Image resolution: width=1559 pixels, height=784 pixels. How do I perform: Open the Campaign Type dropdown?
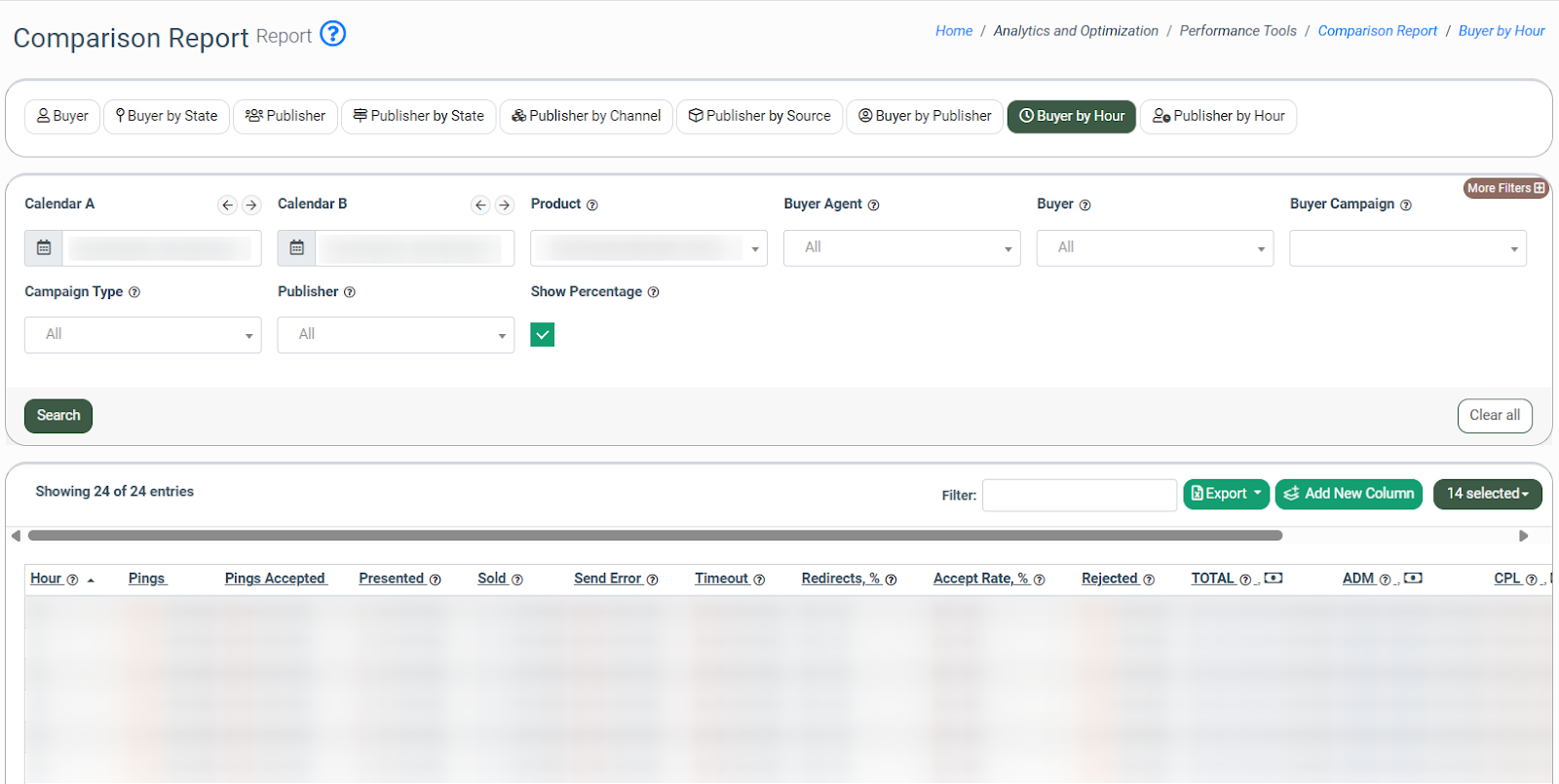[143, 335]
